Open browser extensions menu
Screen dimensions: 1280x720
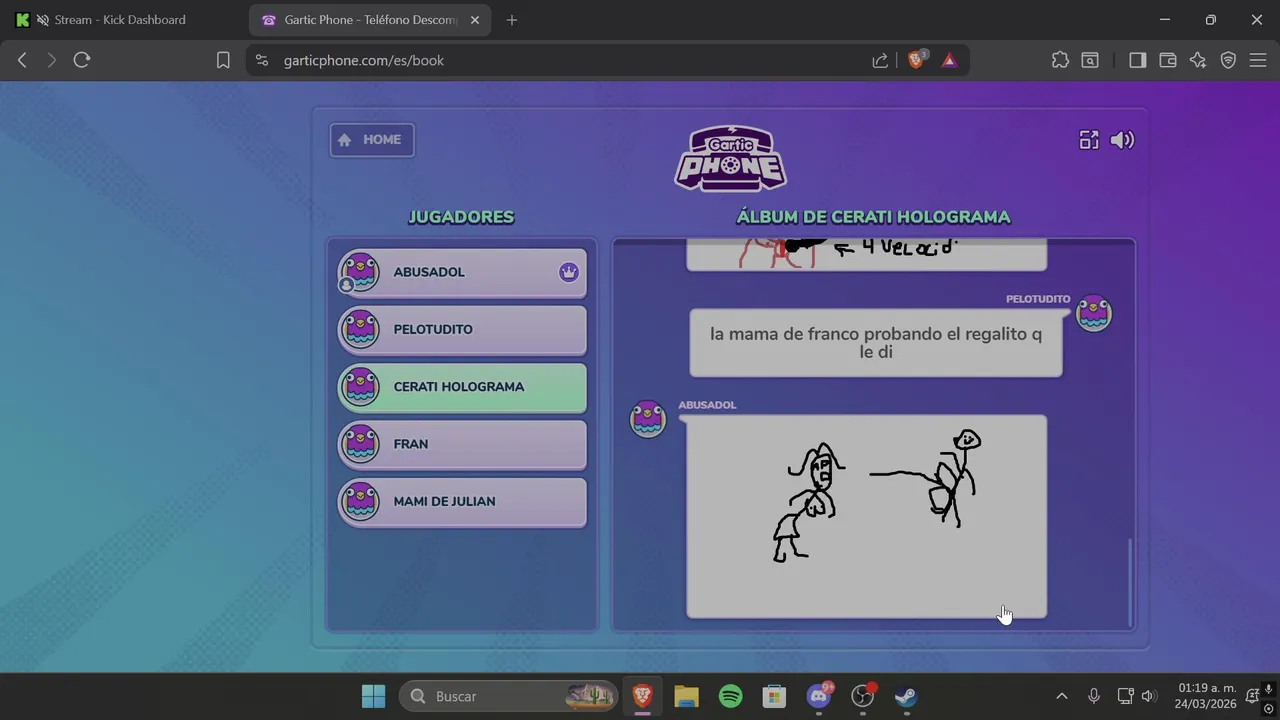point(1060,60)
